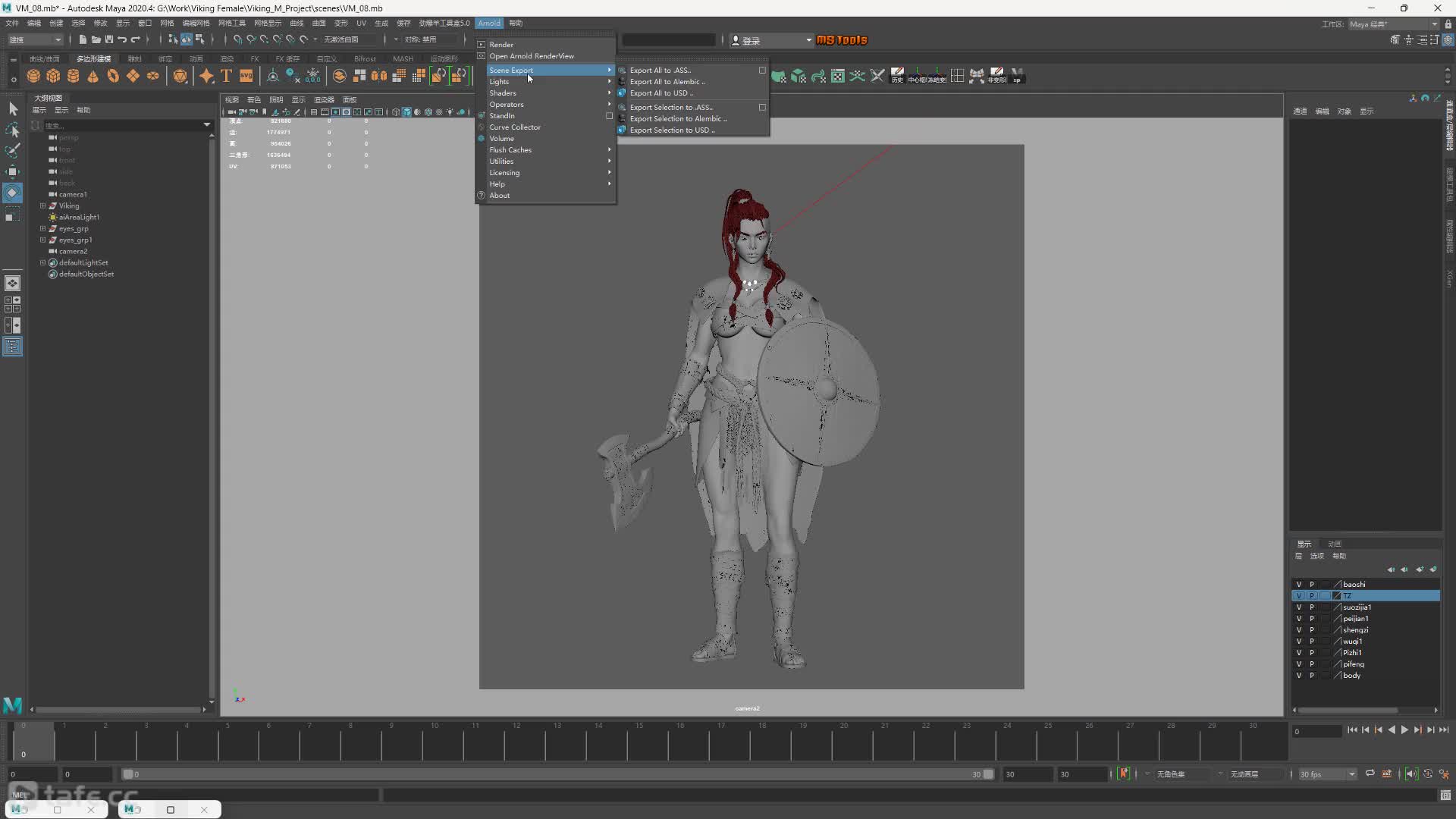Create a polygon torus from the shelf

[113, 76]
